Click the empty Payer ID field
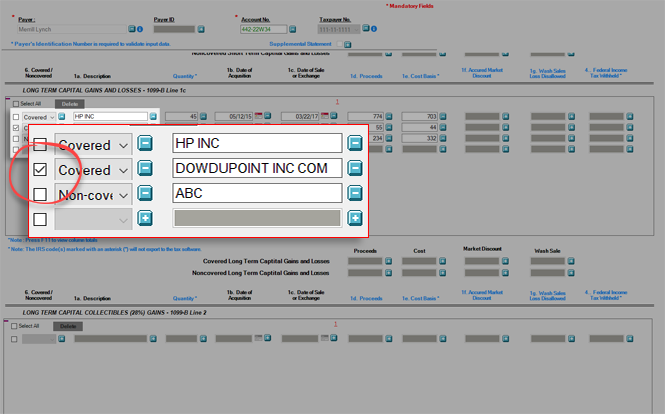Screen dimensions: 665x414 tap(174, 29)
